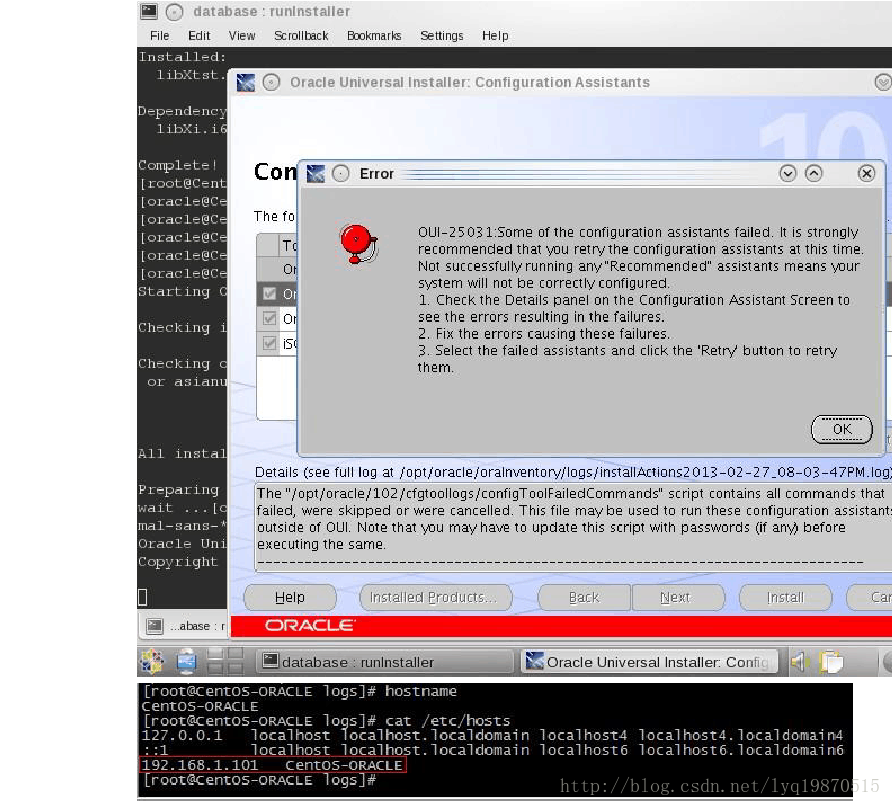Open the clipboard tray icon
The image size is (892, 806).
(831, 662)
